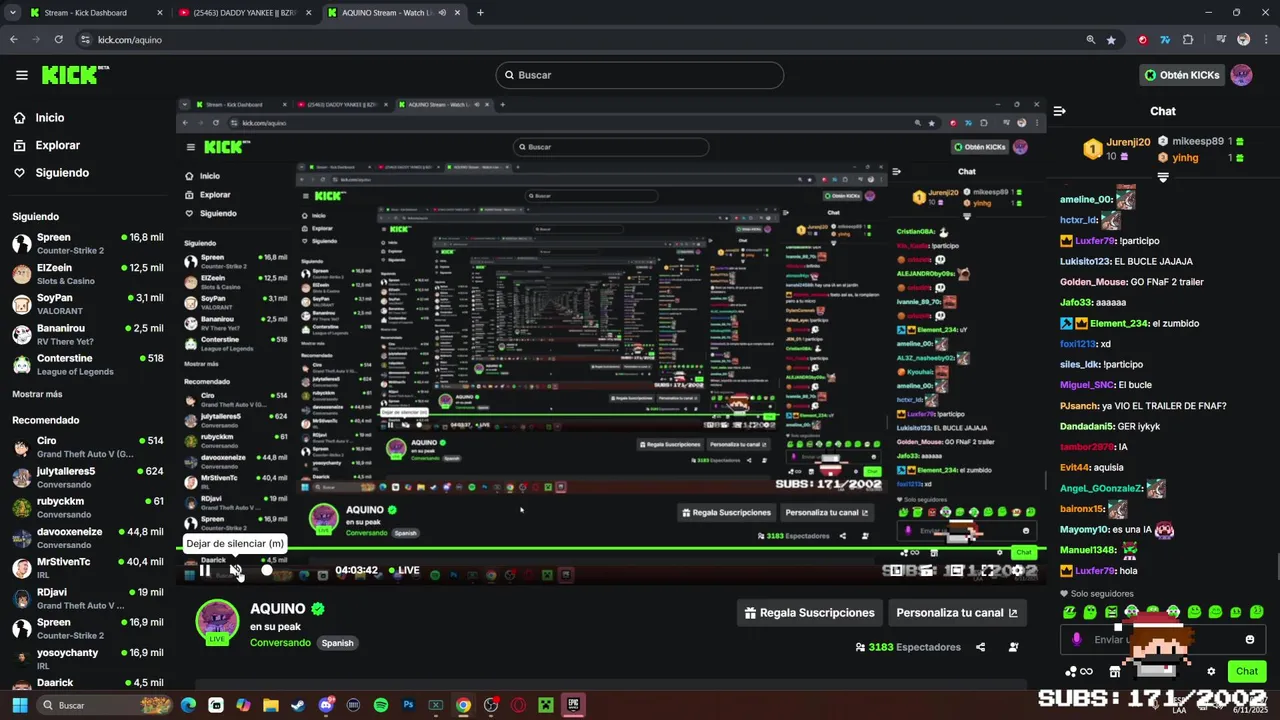Click top gifter Jurenji20

pyautogui.click(x=1128, y=142)
